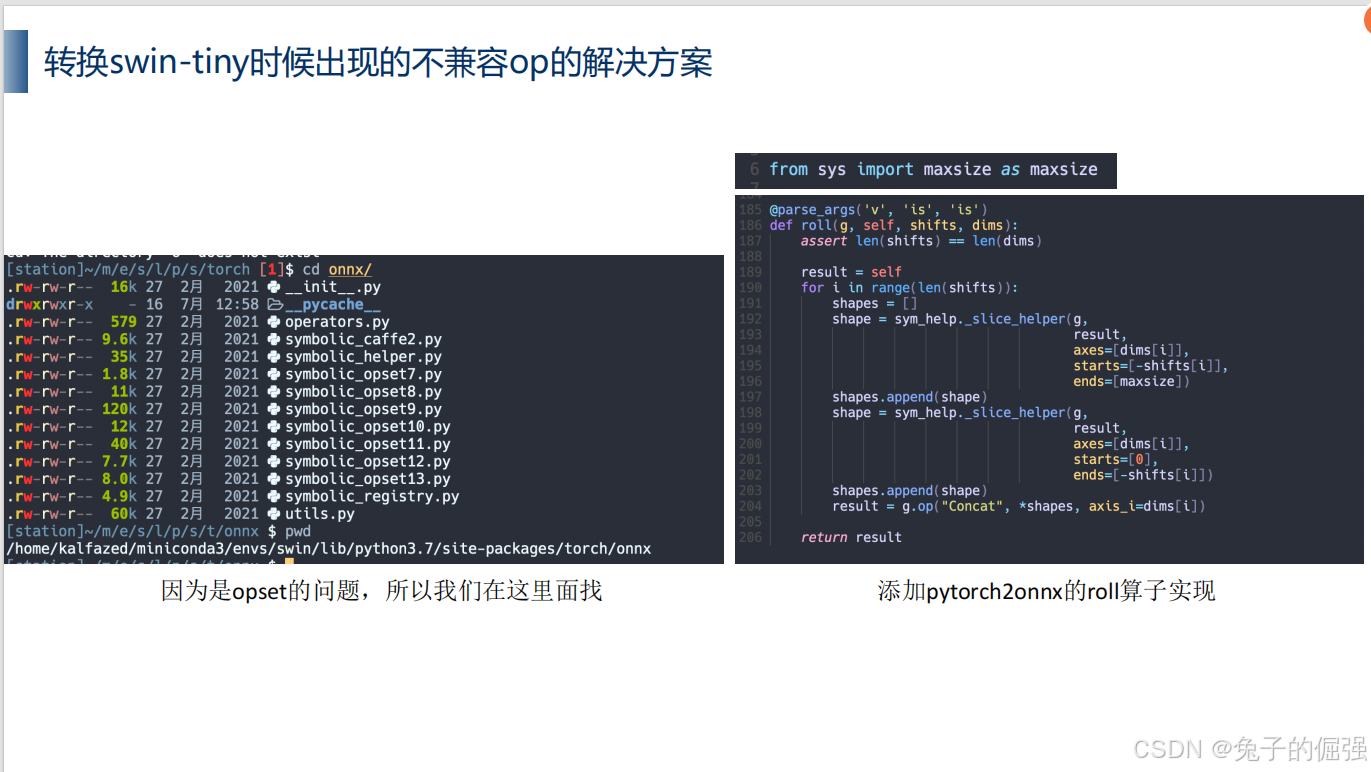Viewport: 1371px width, 772px height.
Task: Select the symbolic_opset9.py file name
Action: click(x=363, y=410)
